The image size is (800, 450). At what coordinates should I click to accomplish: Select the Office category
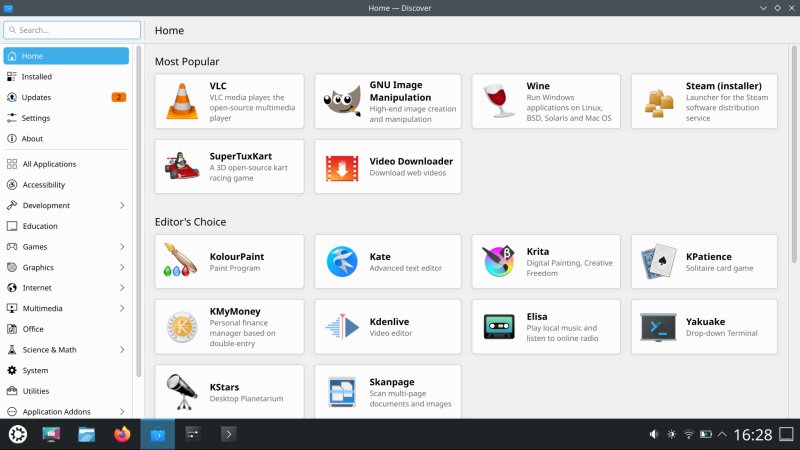pyautogui.click(x=66, y=329)
